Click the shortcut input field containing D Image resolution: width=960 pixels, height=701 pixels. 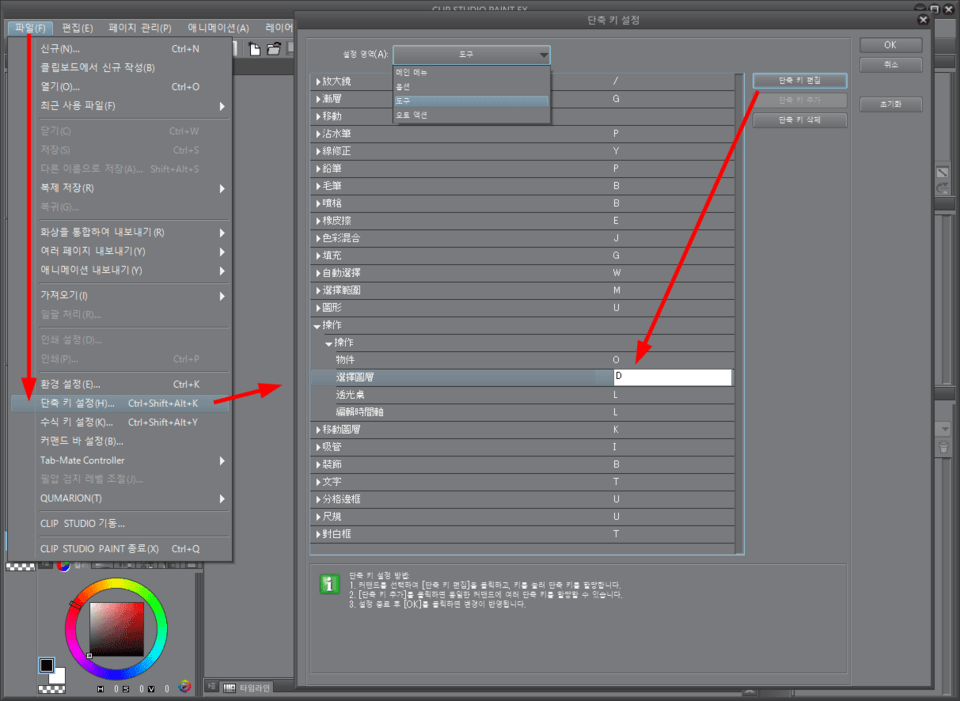click(x=672, y=377)
